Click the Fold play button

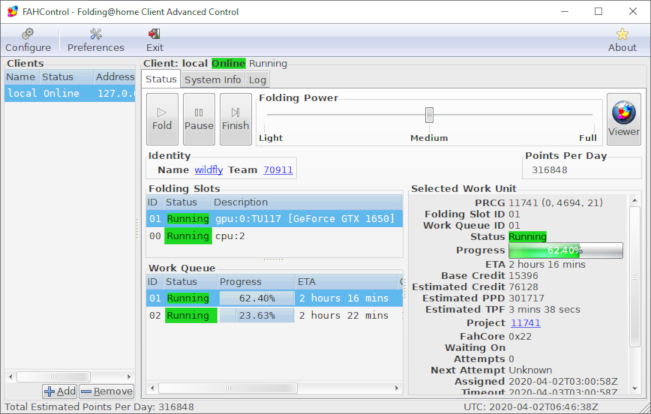tap(162, 119)
